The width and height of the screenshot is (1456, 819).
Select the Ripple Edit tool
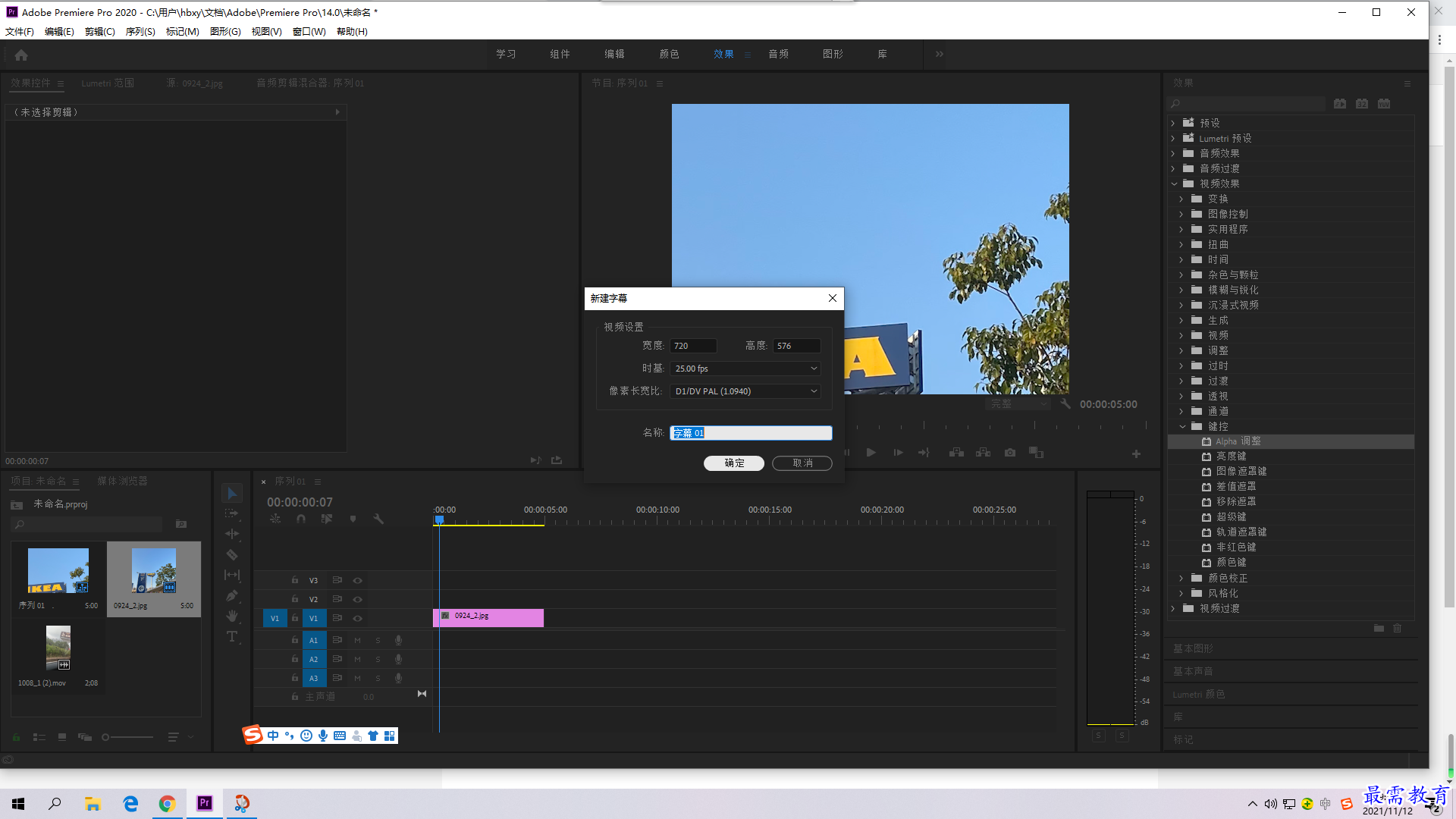click(x=232, y=534)
